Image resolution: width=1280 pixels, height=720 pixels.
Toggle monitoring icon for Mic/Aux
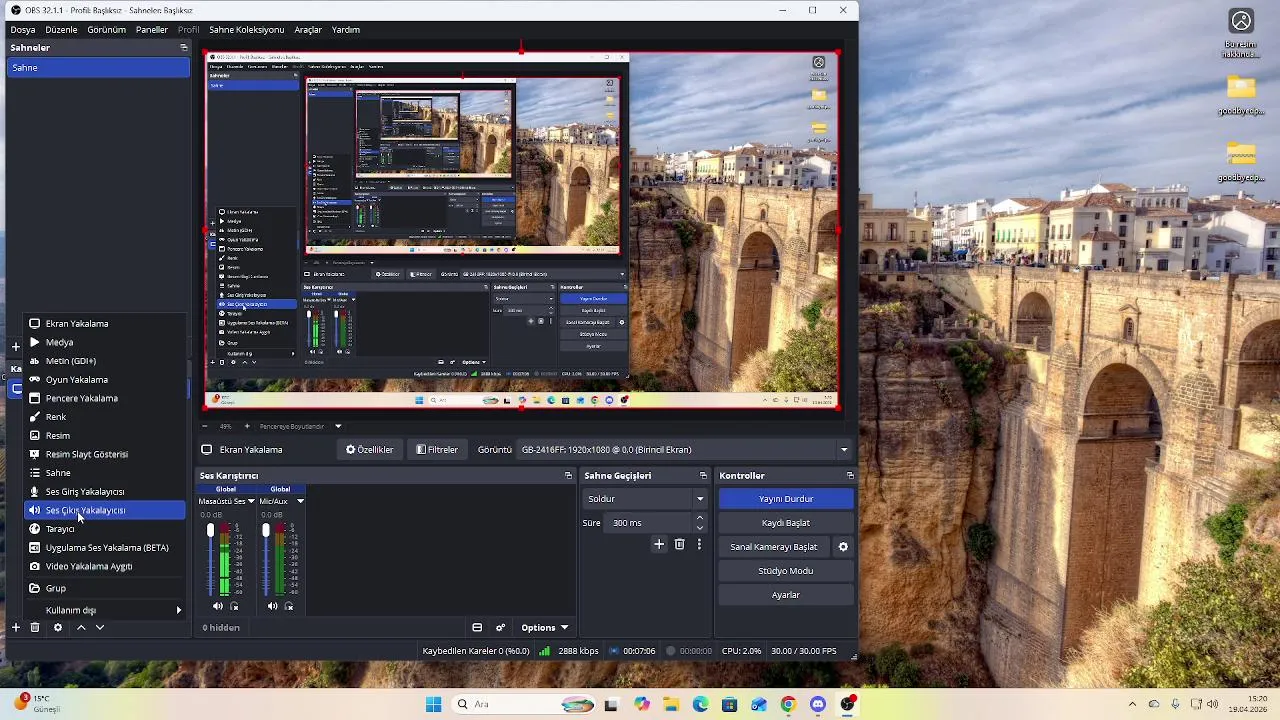coord(289,606)
